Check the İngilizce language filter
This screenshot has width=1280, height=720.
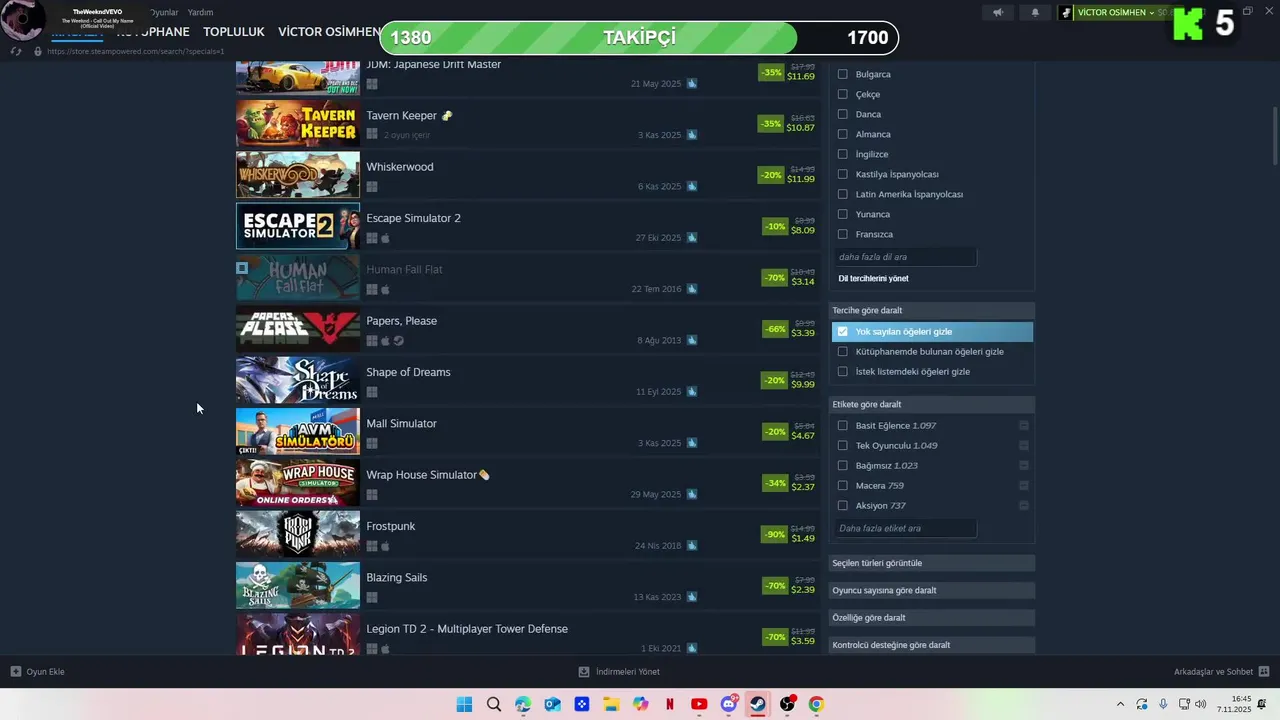842,154
